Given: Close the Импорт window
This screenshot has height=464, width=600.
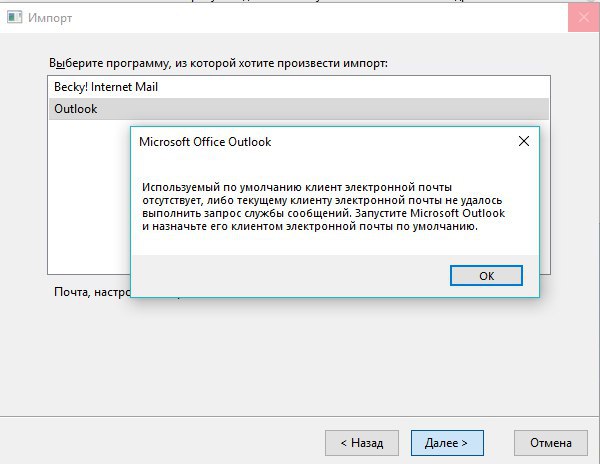Looking at the screenshot, I should pos(584,17).
